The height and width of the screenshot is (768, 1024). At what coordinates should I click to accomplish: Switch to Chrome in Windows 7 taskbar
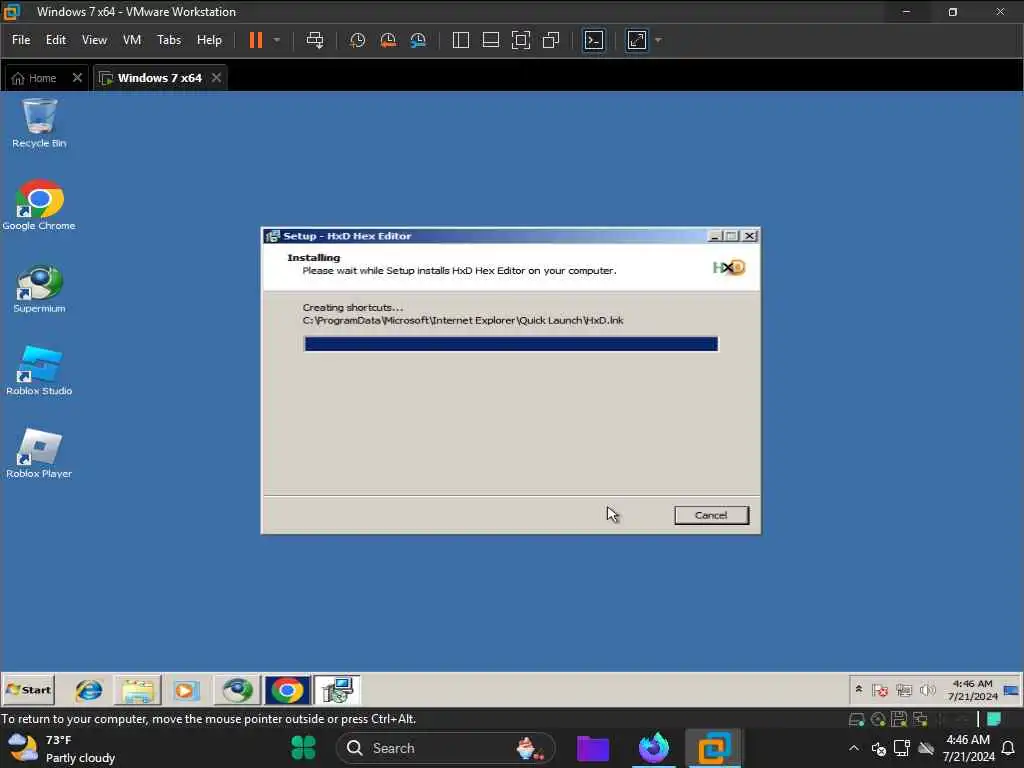[x=287, y=690]
